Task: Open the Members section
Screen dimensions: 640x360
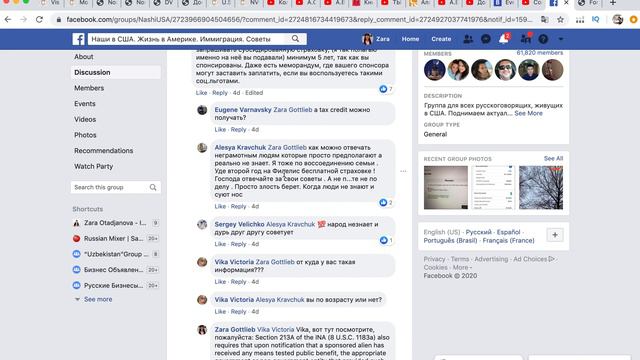Action: coord(89,88)
